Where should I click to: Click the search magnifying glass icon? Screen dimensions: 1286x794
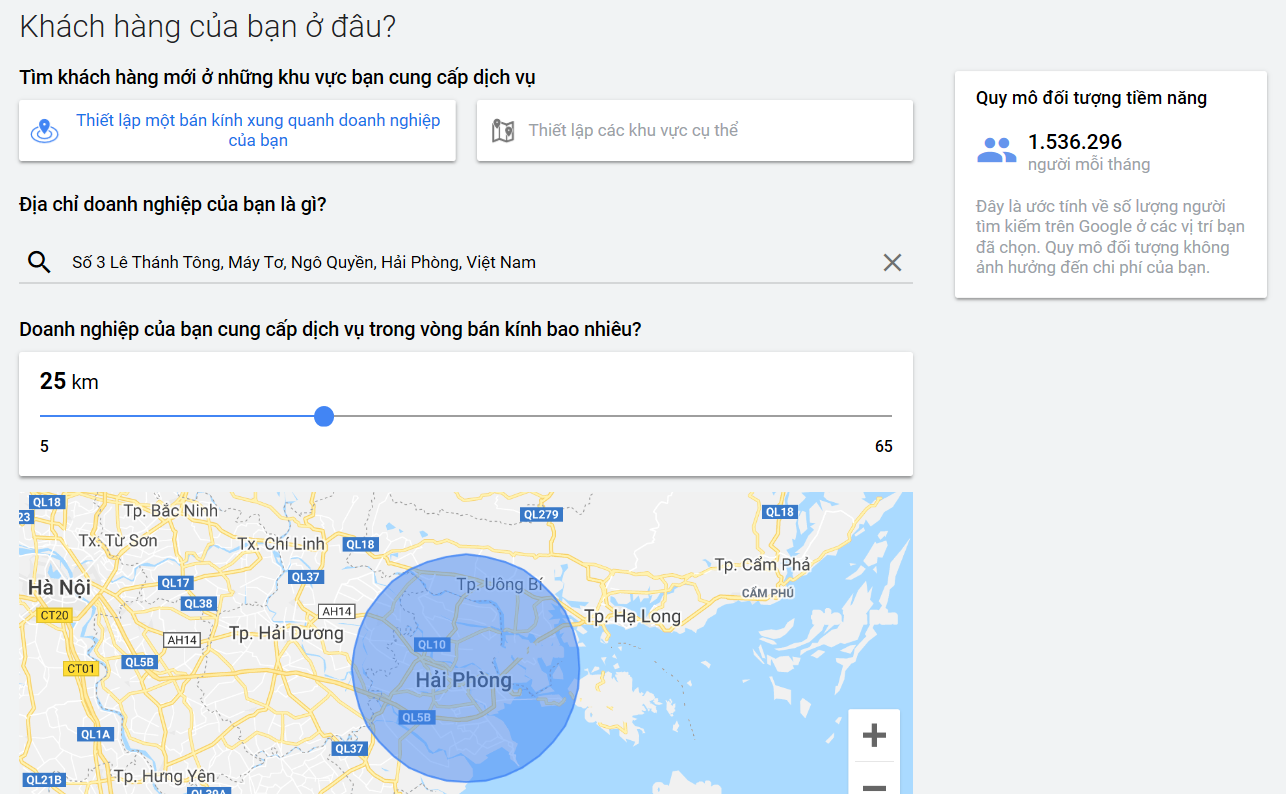point(39,262)
